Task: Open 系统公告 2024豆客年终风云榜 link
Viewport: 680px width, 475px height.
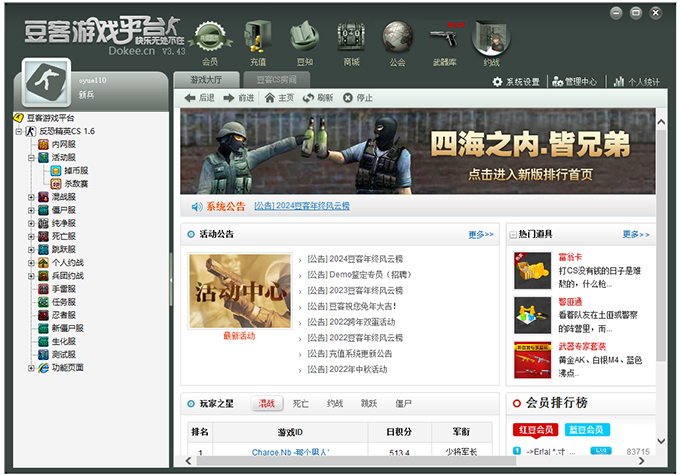Action: (302, 206)
